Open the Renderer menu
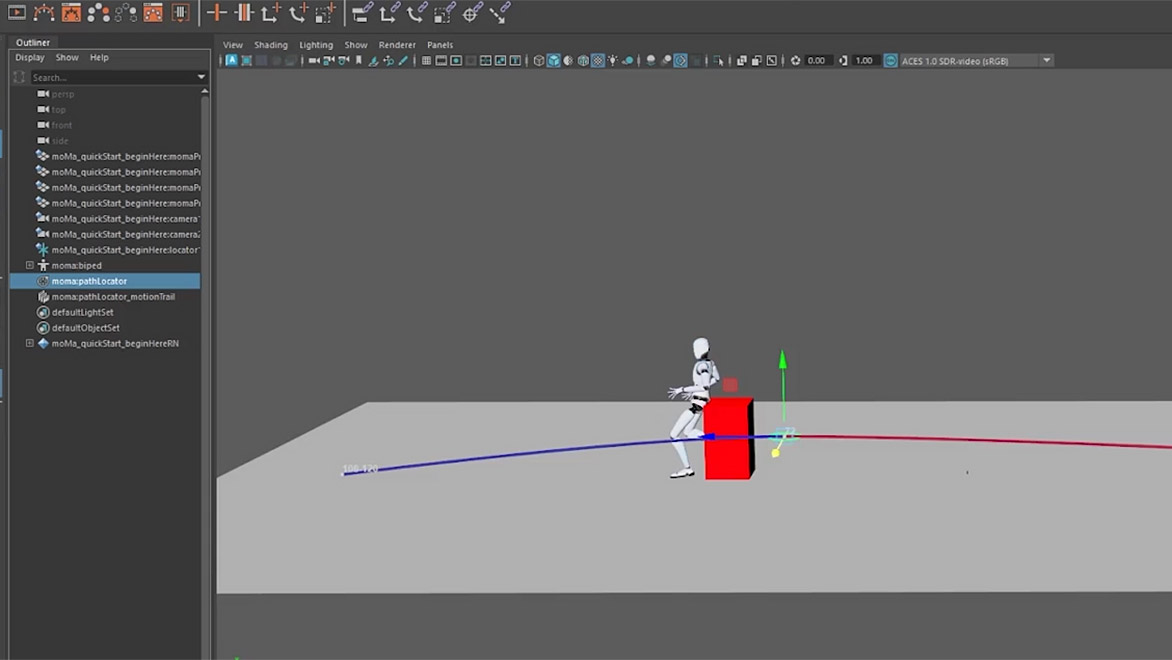Screen dimensions: 1172x660 click(397, 45)
